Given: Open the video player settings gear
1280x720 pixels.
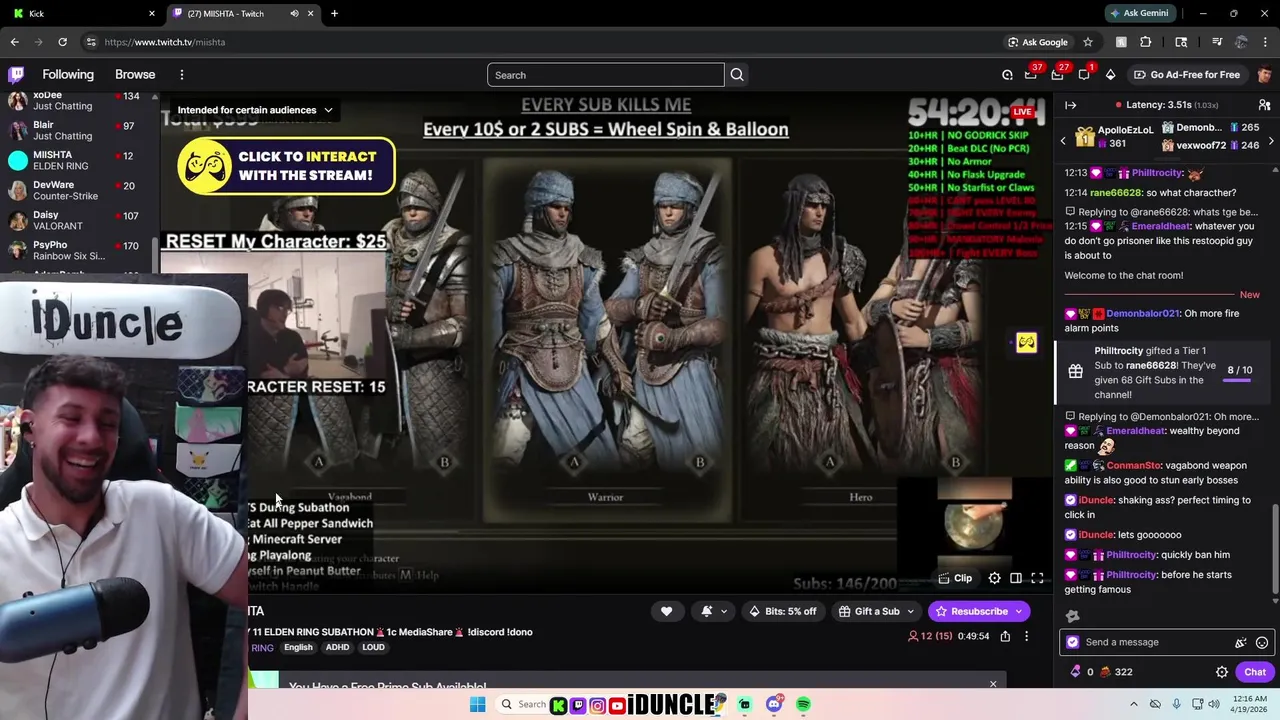Looking at the screenshot, I should click(994, 578).
